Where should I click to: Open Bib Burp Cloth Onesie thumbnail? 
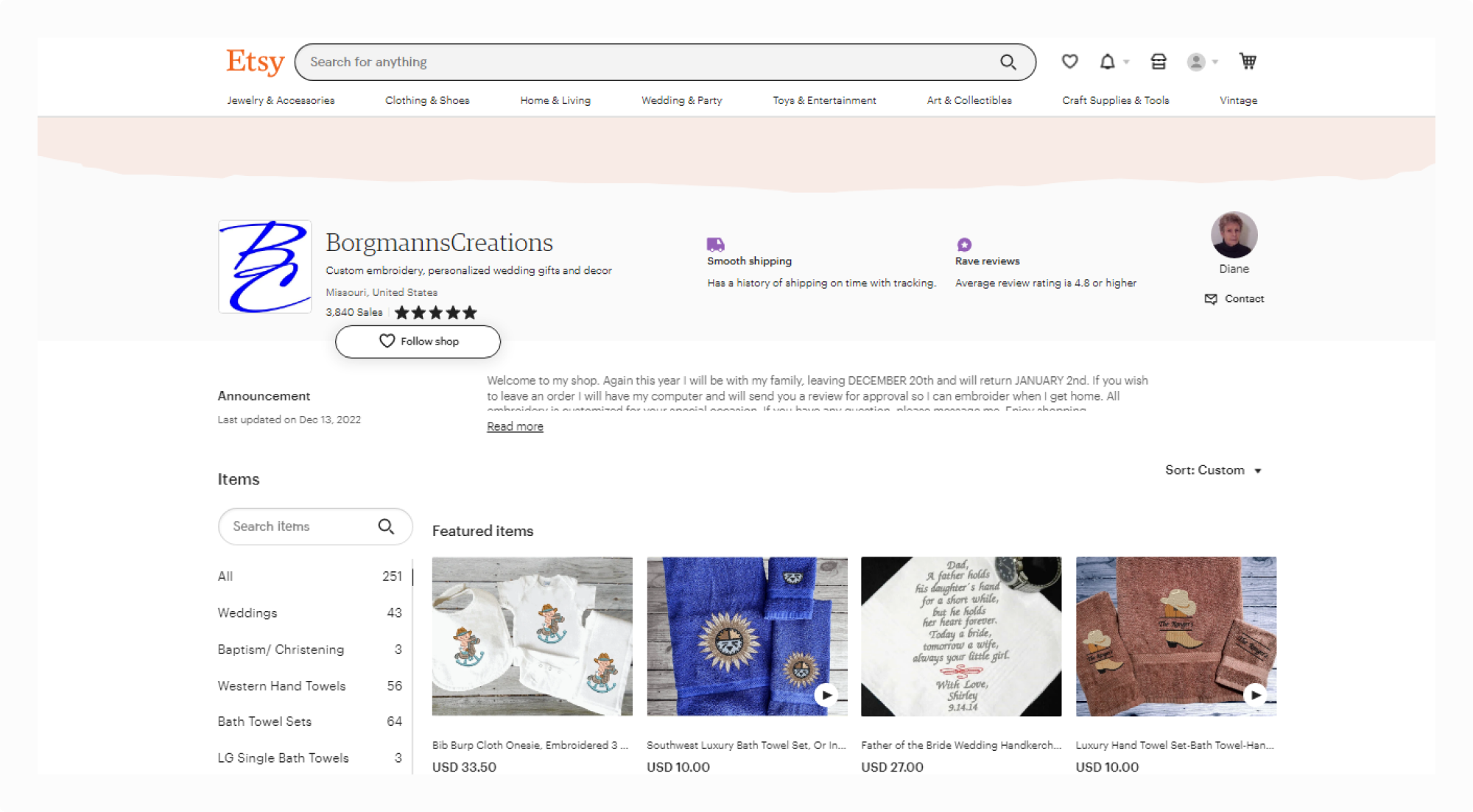532,636
